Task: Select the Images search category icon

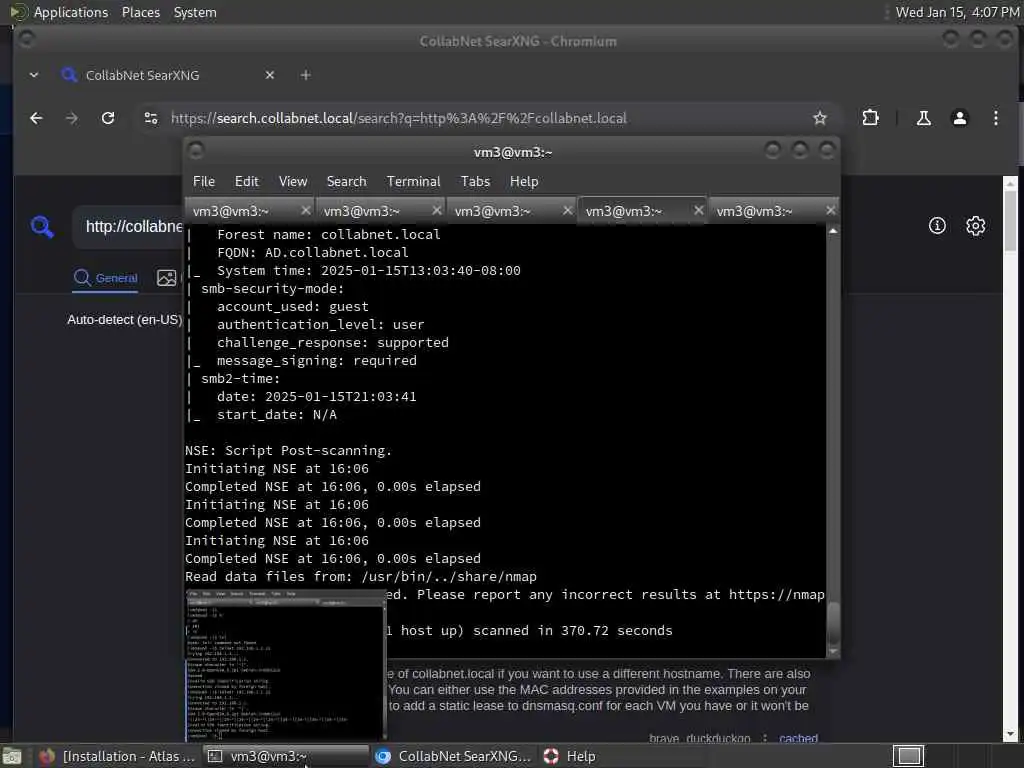Action: (x=167, y=278)
